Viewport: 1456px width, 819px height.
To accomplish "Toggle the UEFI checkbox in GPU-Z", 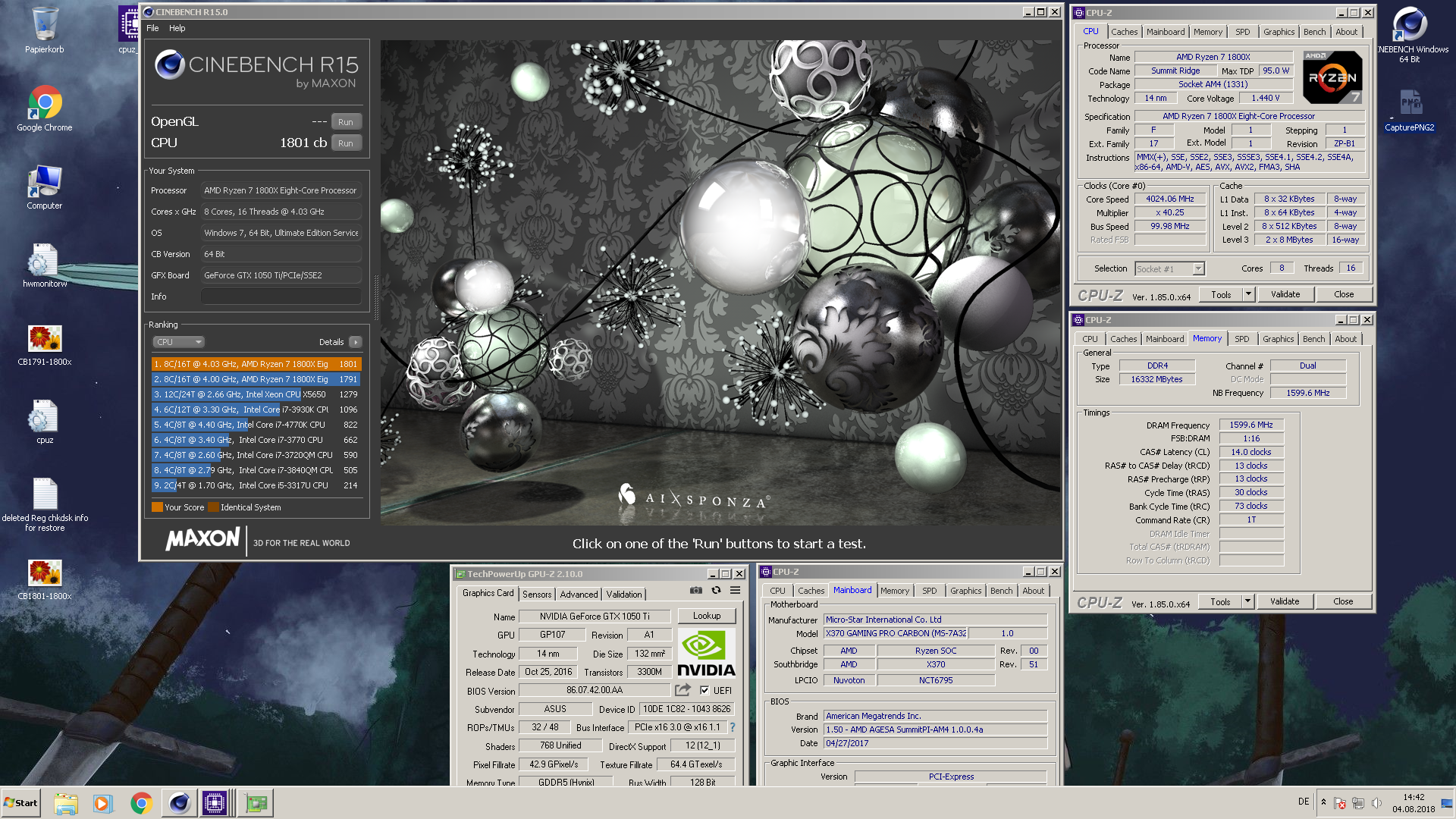I will click(x=704, y=690).
